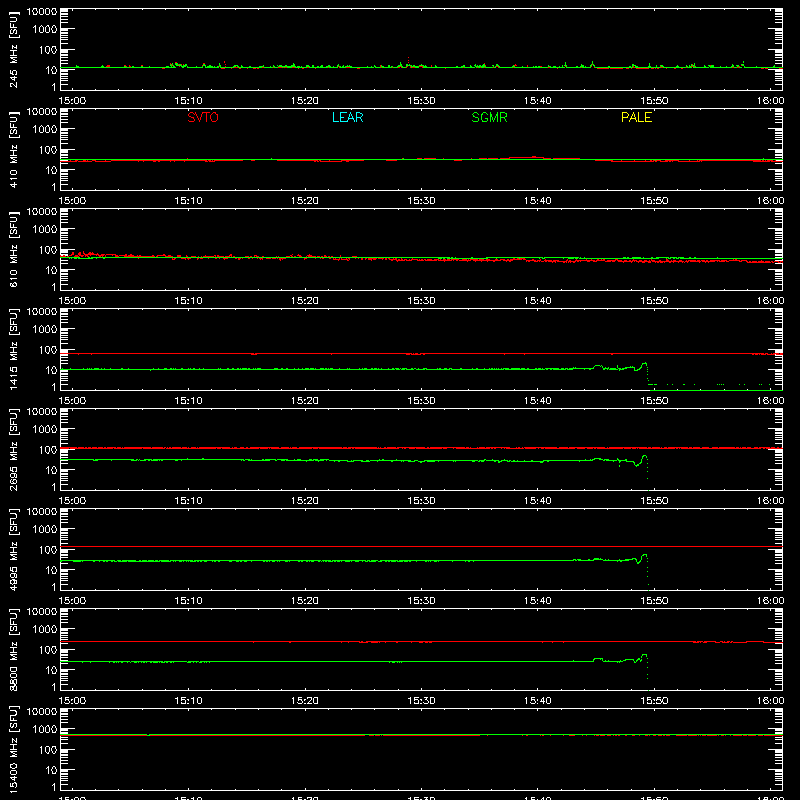Click the green SGMR station label
Image resolution: width=800 pixels, height=800 pixels.
click(x=489, y=117)
